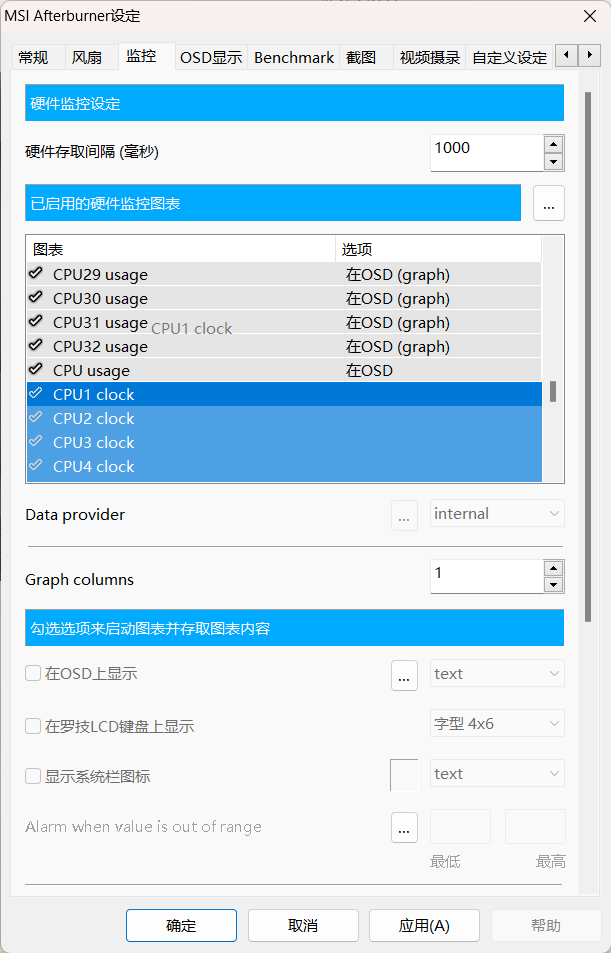Enable the 显示系统栏图标 checkbox

(33, 776)
